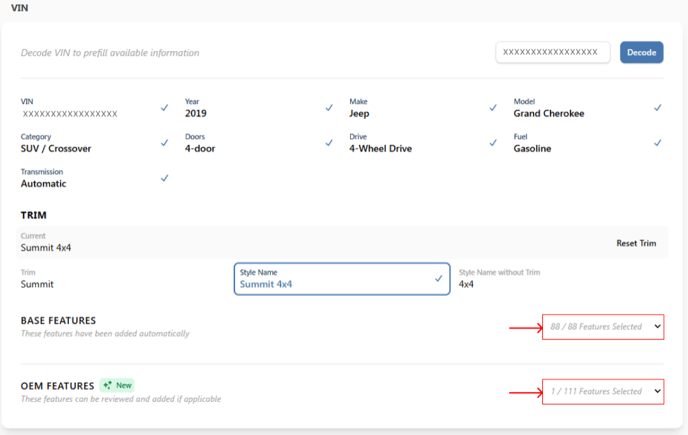Expand the 1 / 111 Features Selected dropdown
Image resolution: width=688 pixels, height=435 pixels.
point(603,392)
